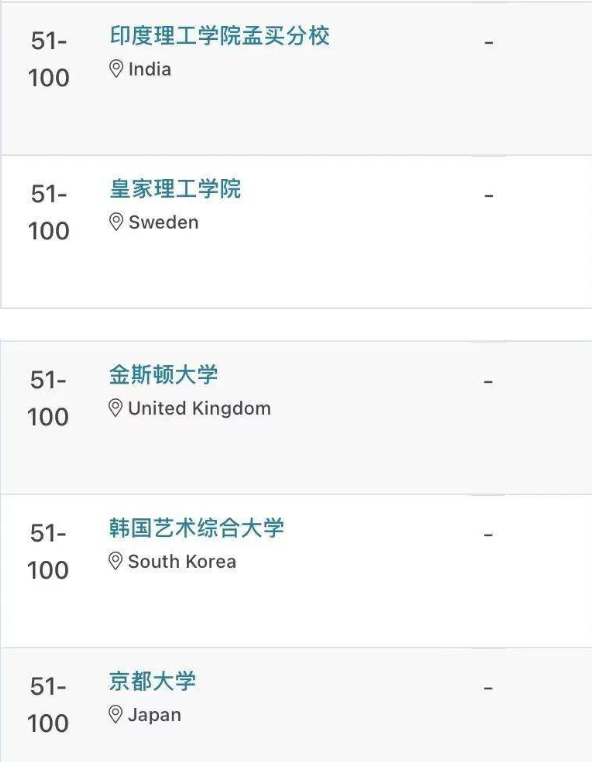
Task: Click the 51-100 rank for 金斯顿大学
Action: [x=48, y=398]
